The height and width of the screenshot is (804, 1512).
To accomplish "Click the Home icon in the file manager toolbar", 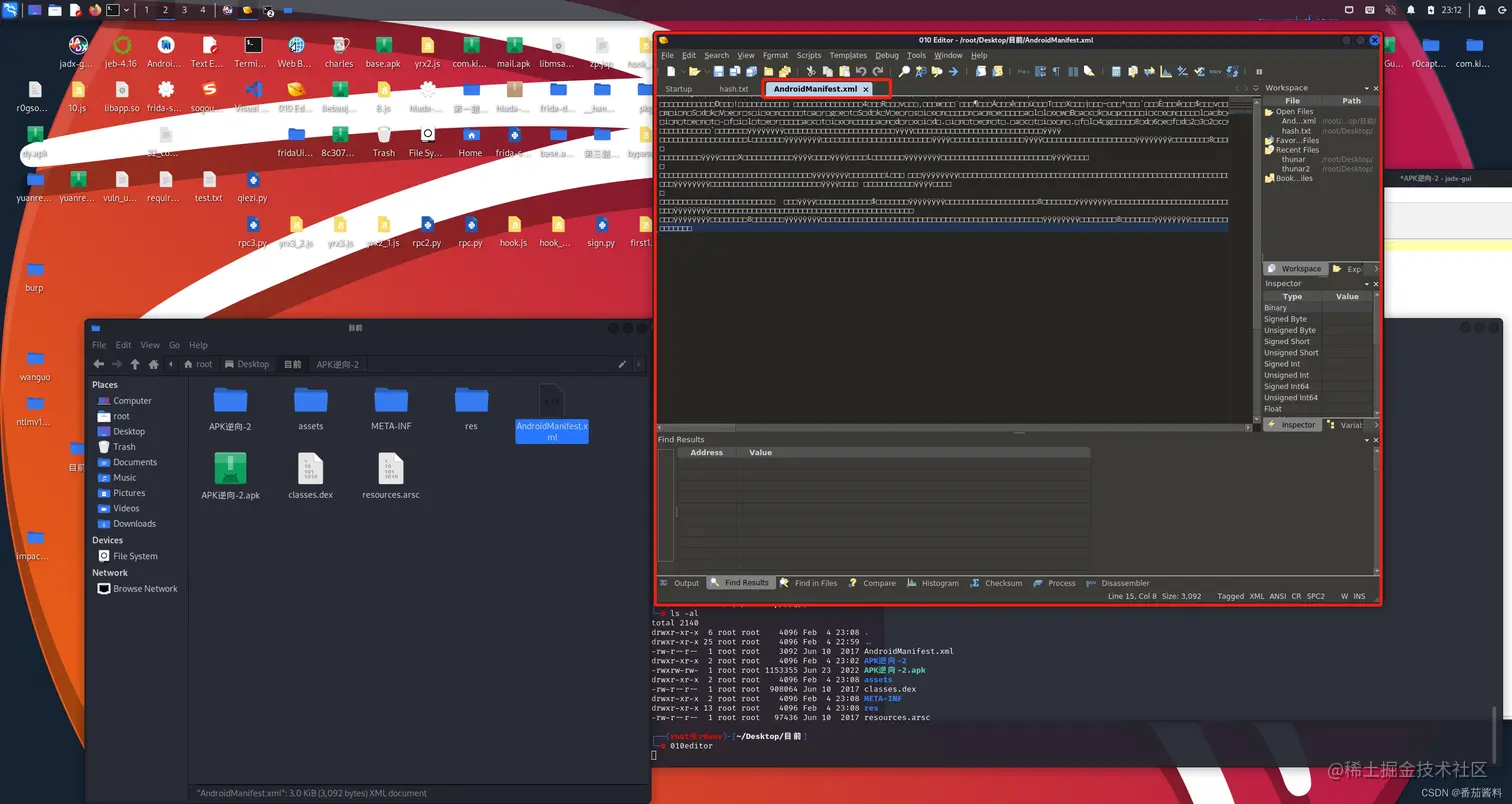I will 153,364.
